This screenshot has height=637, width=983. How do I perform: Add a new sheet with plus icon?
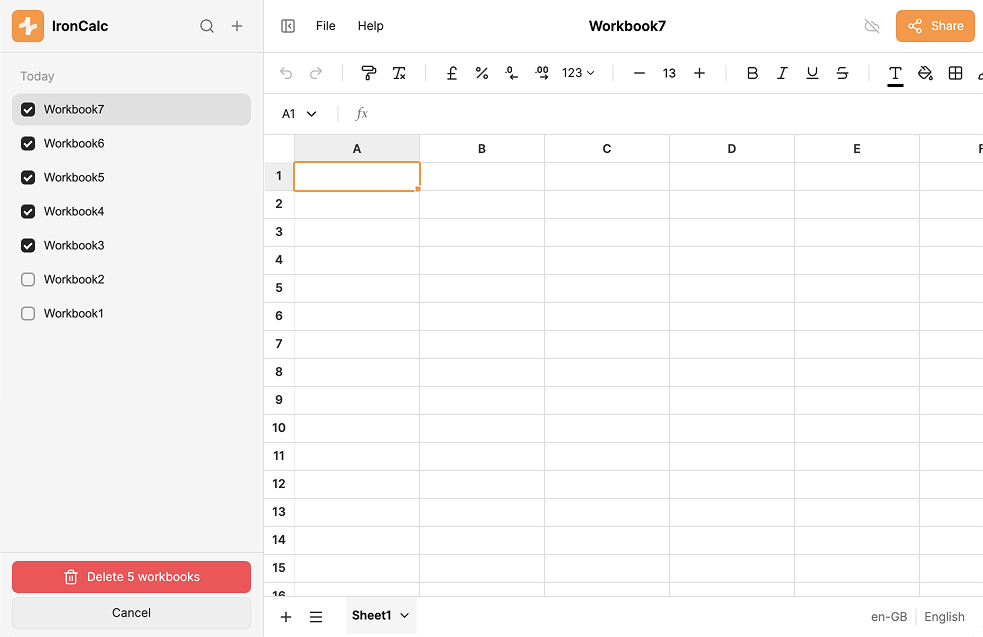(286, 617)
